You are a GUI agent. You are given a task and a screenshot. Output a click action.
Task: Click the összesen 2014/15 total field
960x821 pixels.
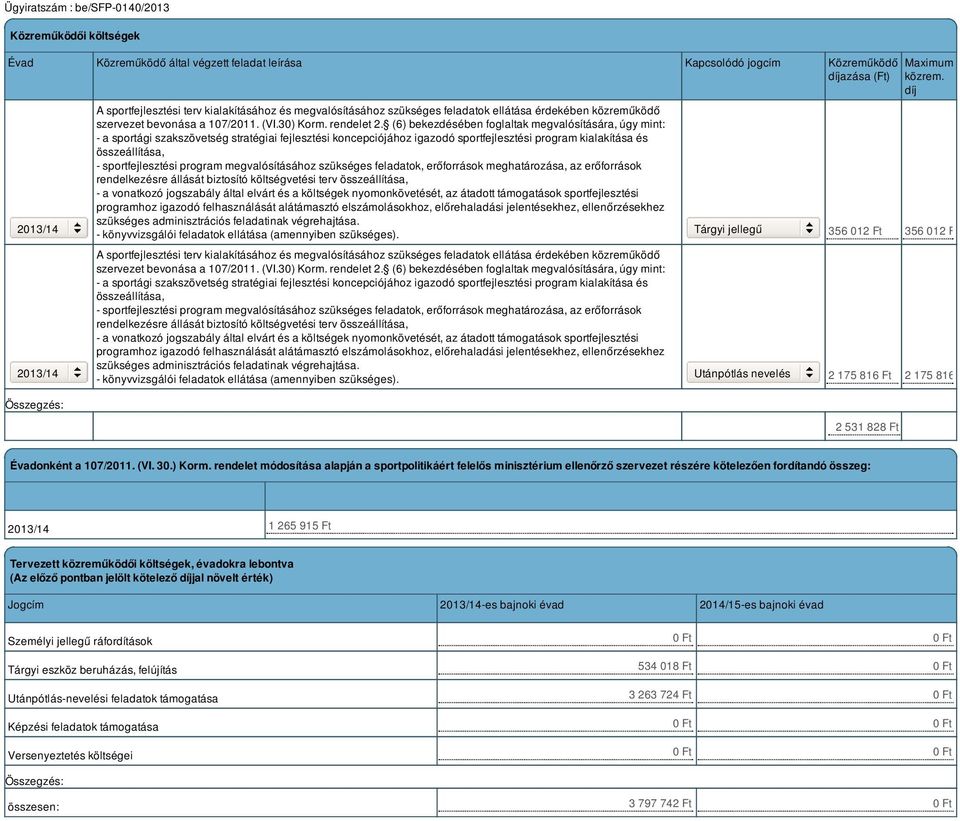click(826, 803)
